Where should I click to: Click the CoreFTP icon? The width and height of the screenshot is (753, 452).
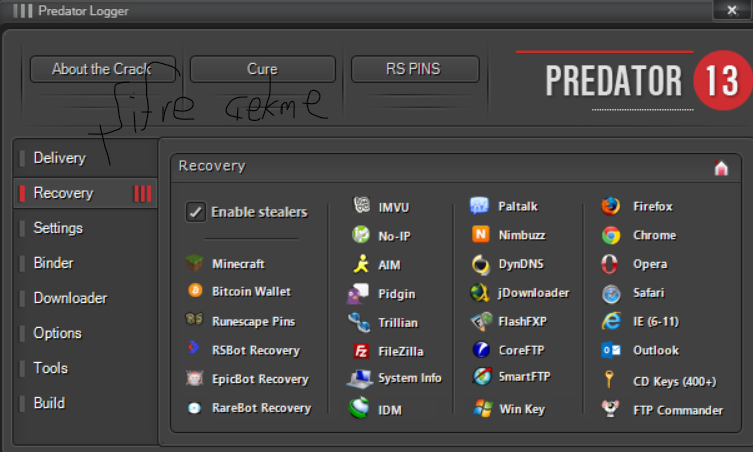click(481, 350)
